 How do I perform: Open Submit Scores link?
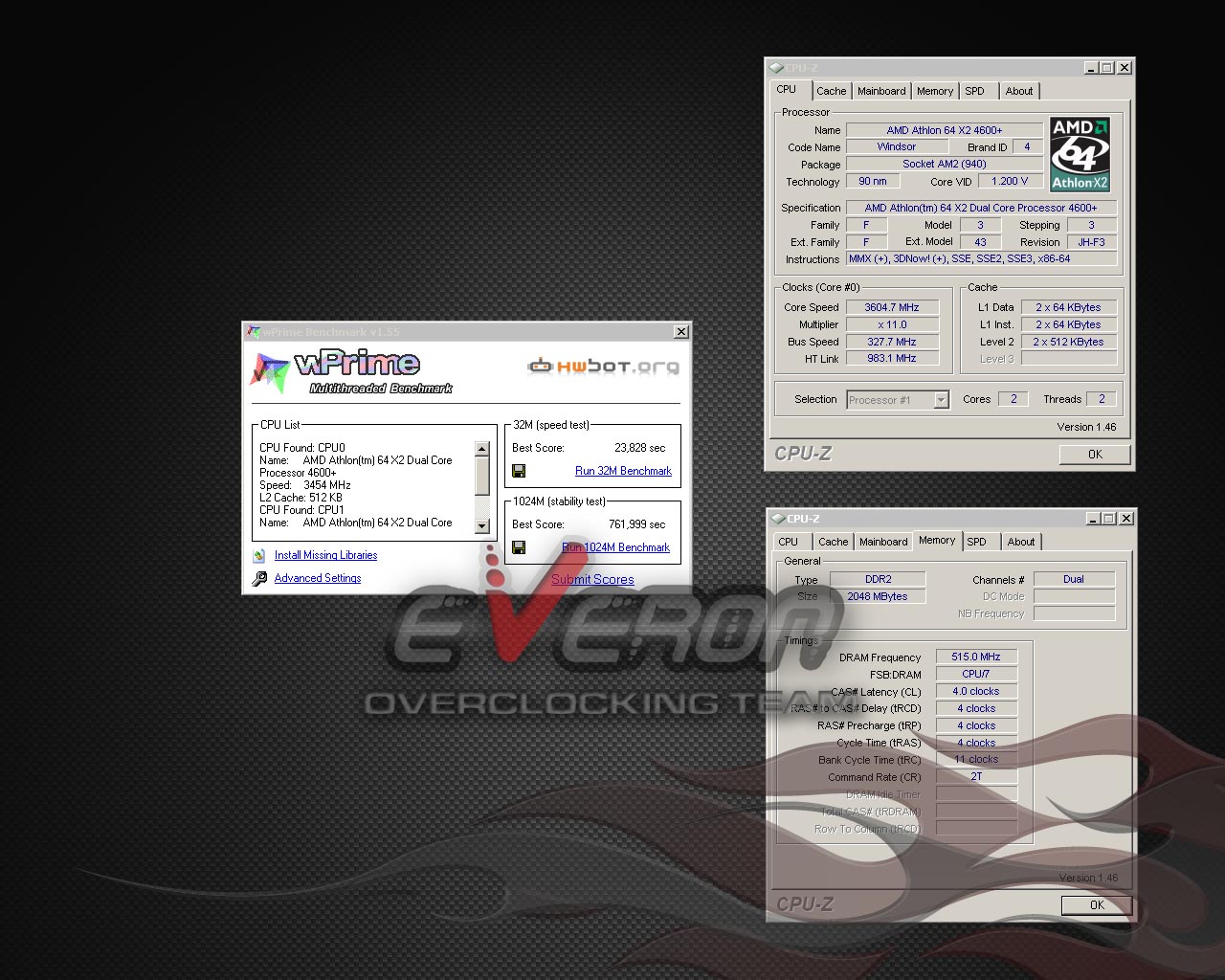[x=592, y=579]
